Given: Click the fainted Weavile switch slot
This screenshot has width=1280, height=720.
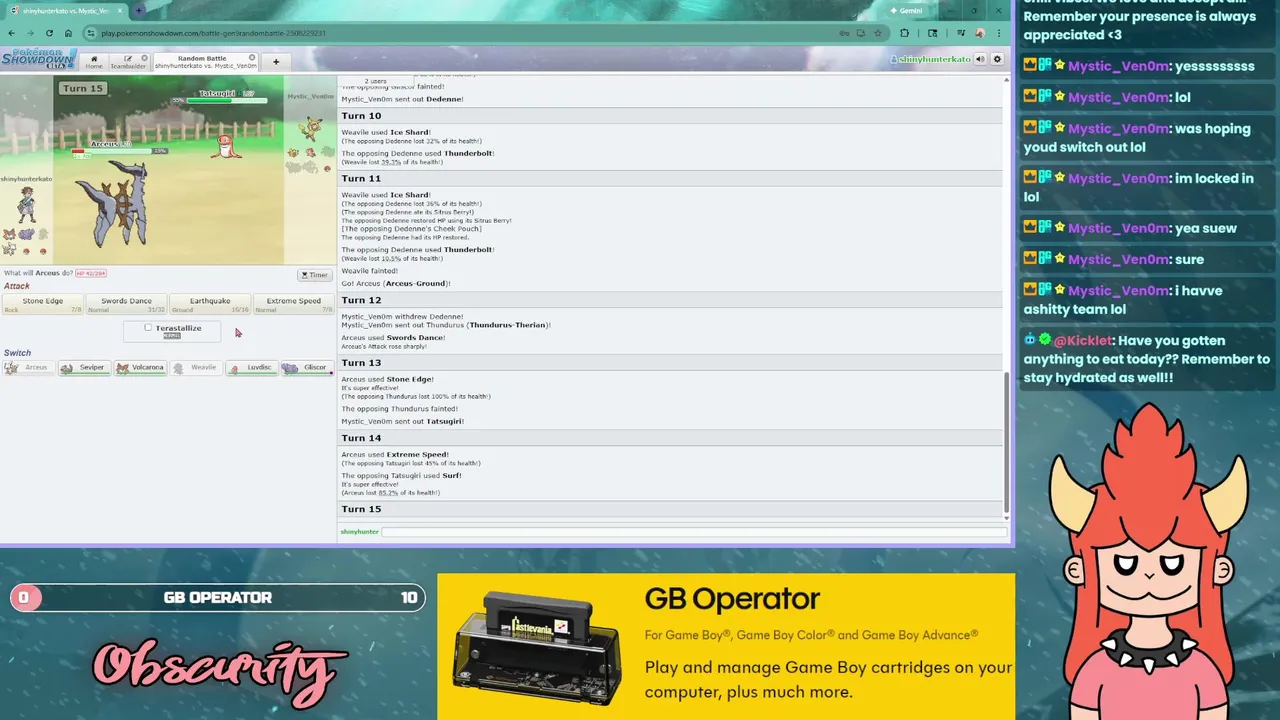Looking at the screenshot, I should (196, 368).
